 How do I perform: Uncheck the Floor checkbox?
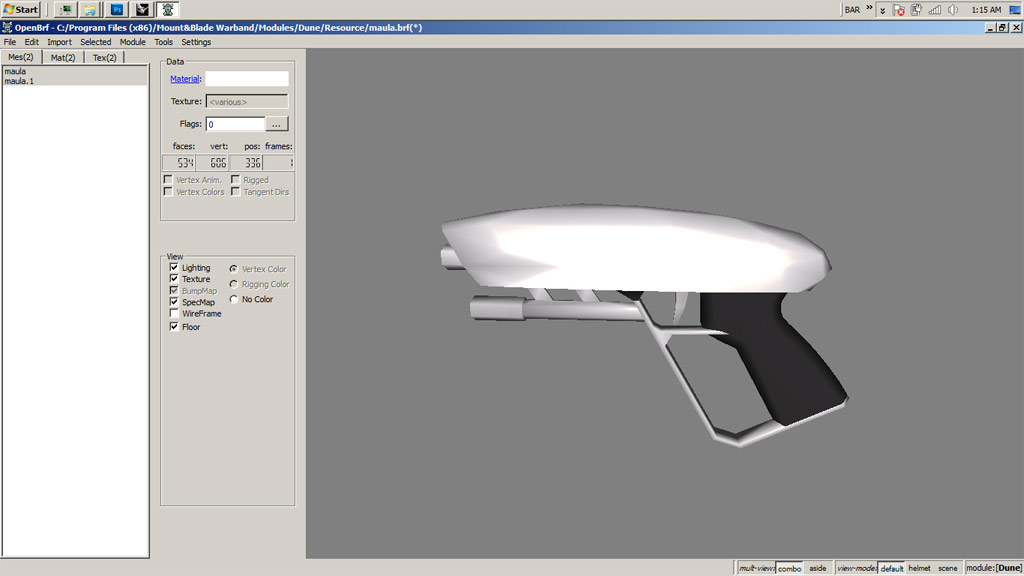[174, 327]
